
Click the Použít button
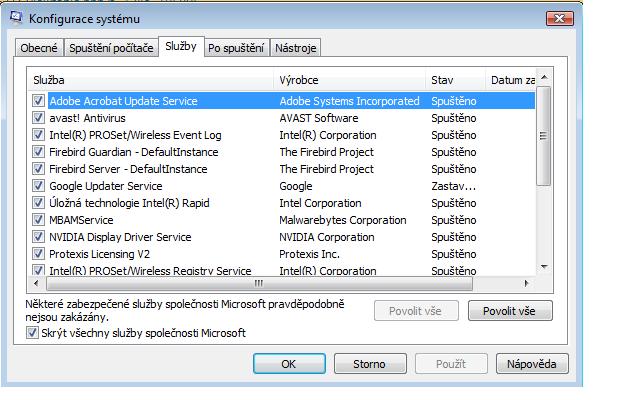pyautogui.click(x=451, y=364)
